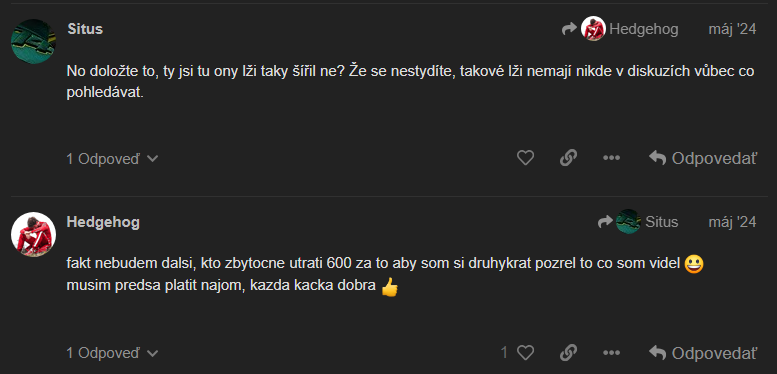
Task: Jump to Hedgehog's quoted post from reply-to
Action: click(x=629, y=29)
